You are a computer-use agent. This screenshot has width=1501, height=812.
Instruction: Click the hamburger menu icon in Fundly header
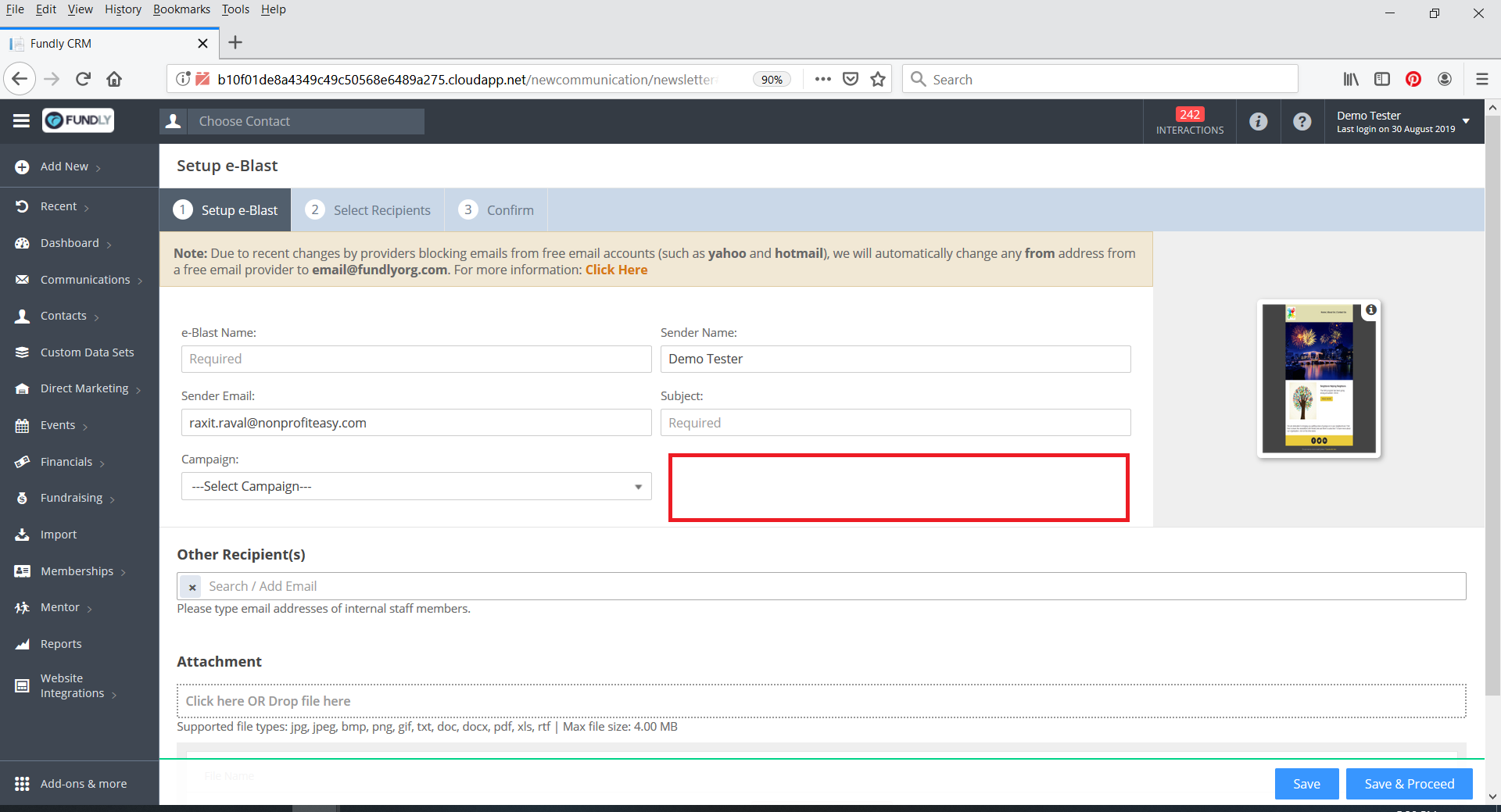point(21,120)
